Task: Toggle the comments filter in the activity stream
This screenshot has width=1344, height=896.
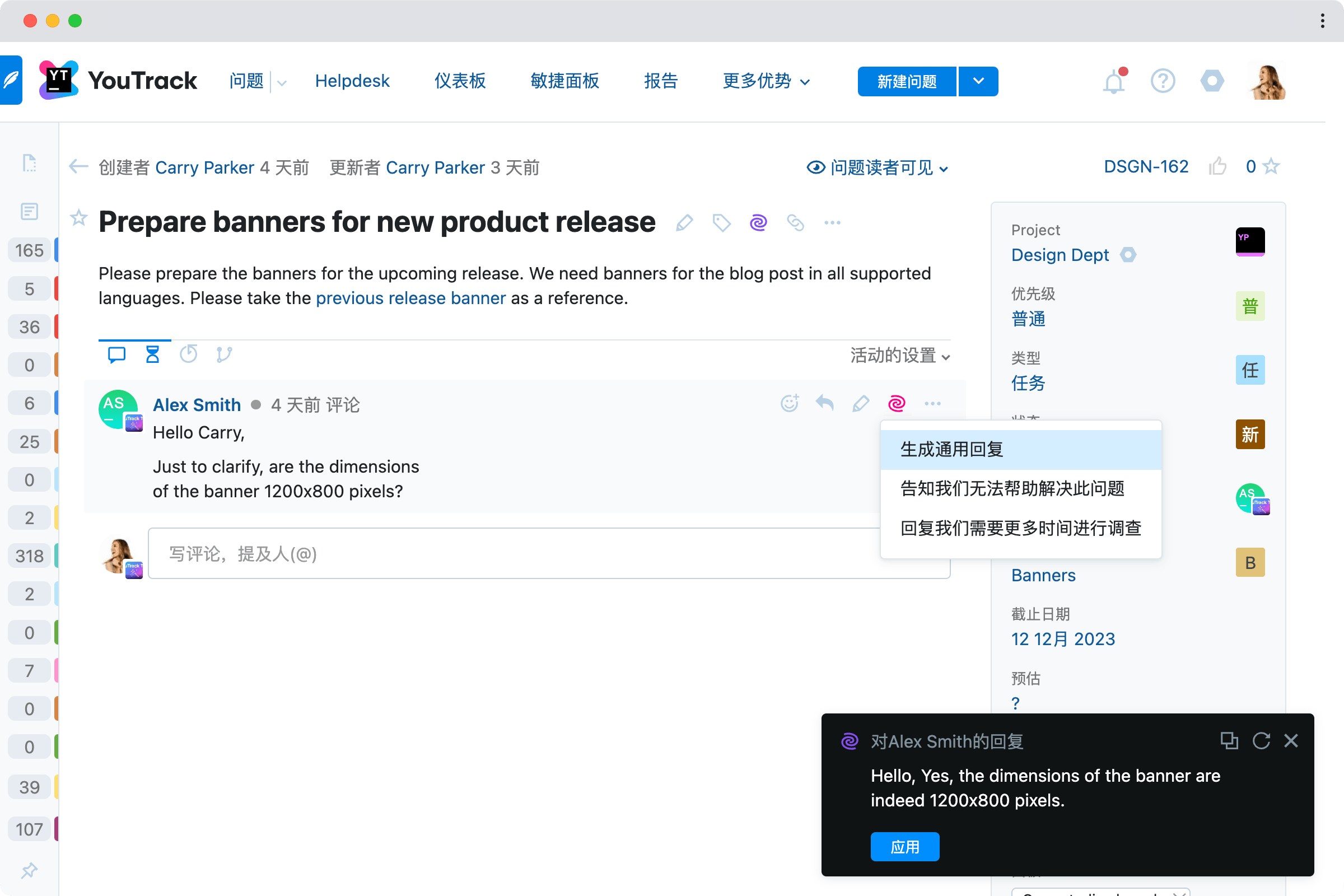Action: coord(116,354)
